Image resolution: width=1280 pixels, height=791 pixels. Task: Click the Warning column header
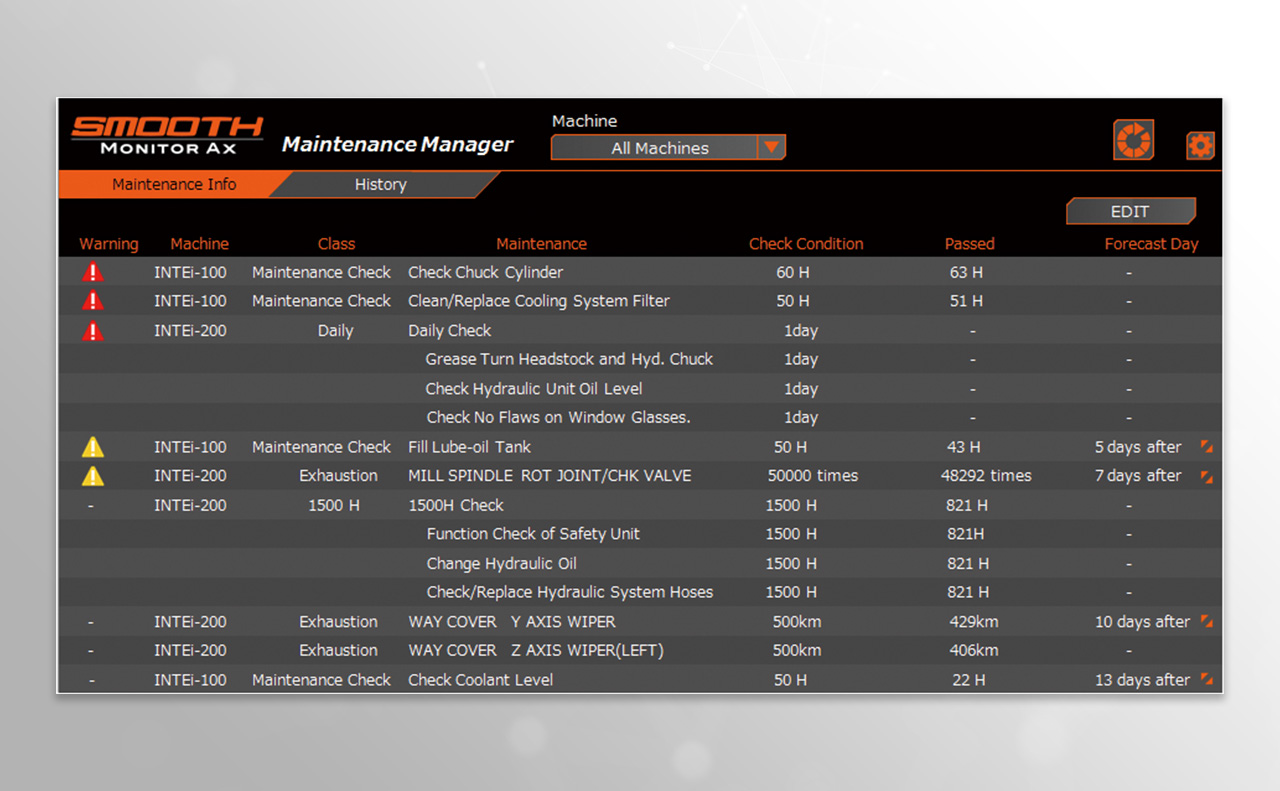pyautogui.click(x=108, y=243)
